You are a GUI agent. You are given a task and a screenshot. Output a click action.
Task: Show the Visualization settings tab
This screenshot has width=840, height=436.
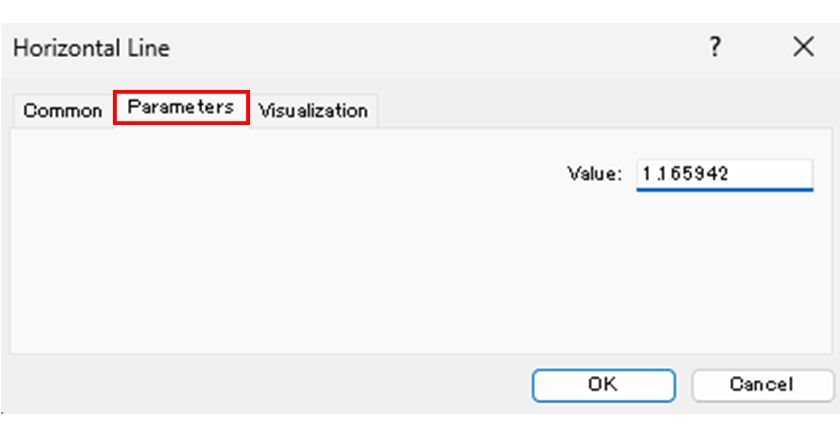click(313, 110)
